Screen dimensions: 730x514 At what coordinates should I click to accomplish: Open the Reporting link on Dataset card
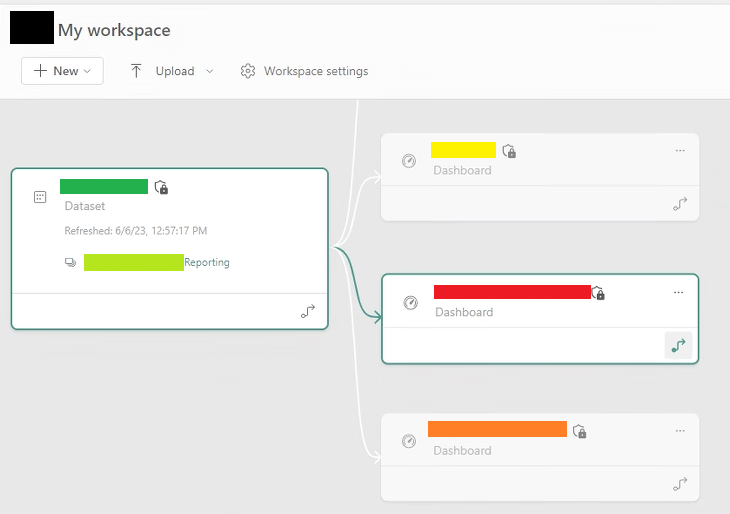[207, 262]
